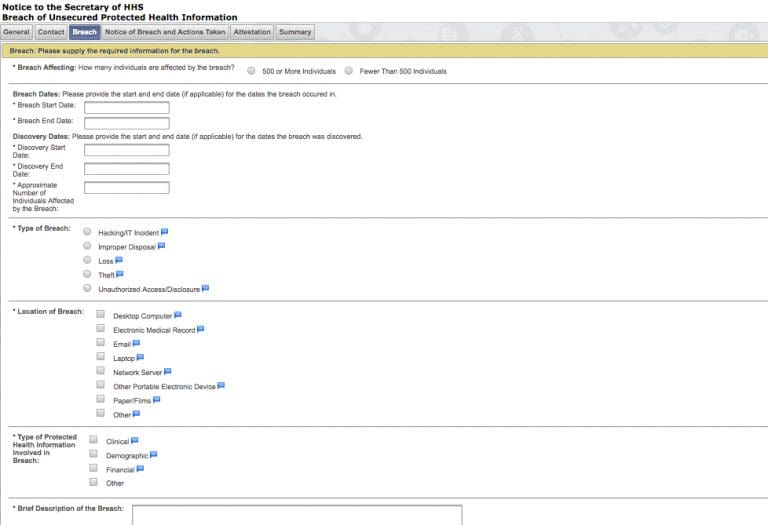
Task: Check the Laptop location checkbox
Action: (101, 357)
